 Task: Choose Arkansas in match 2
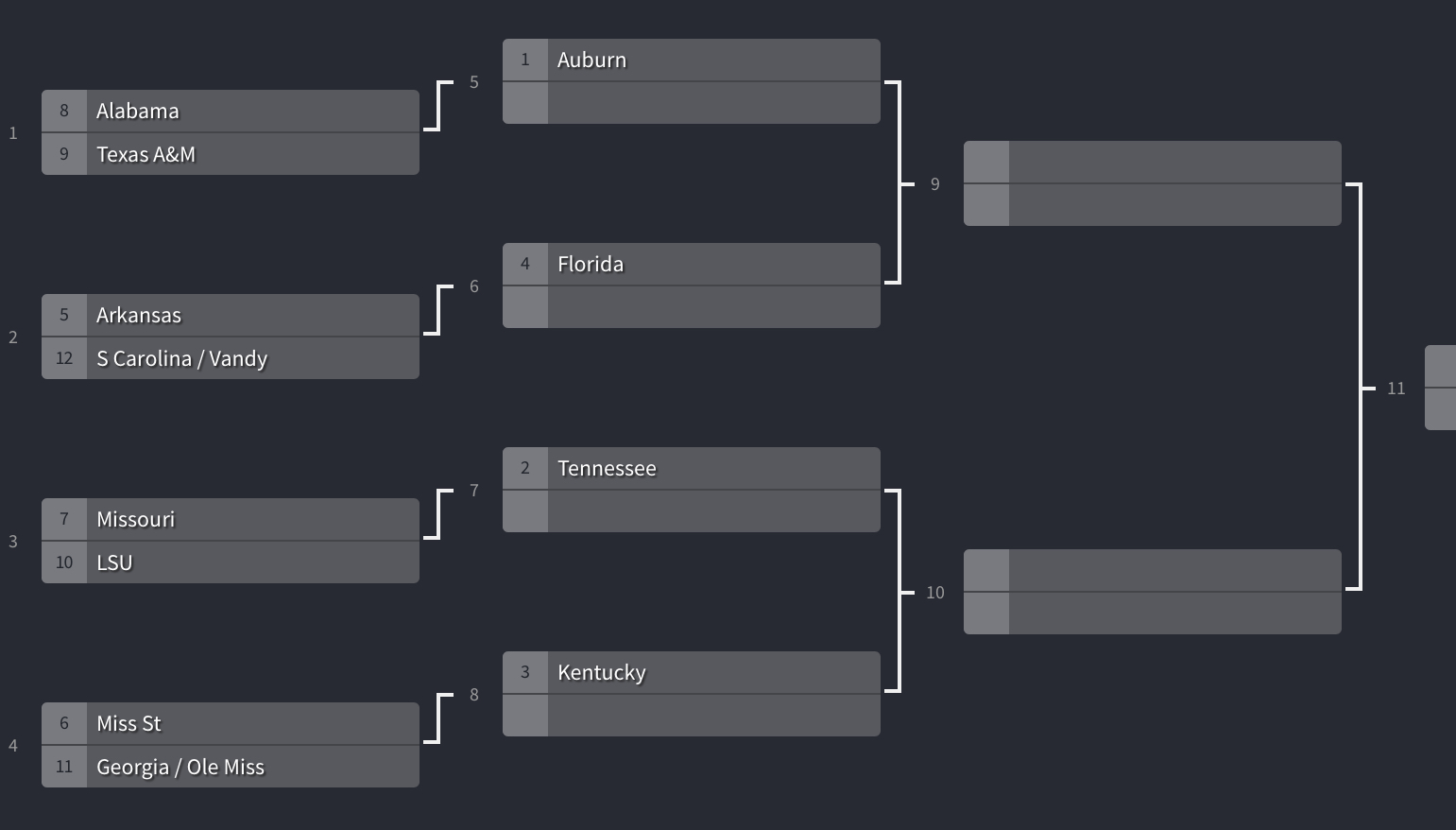coord(231,315)
